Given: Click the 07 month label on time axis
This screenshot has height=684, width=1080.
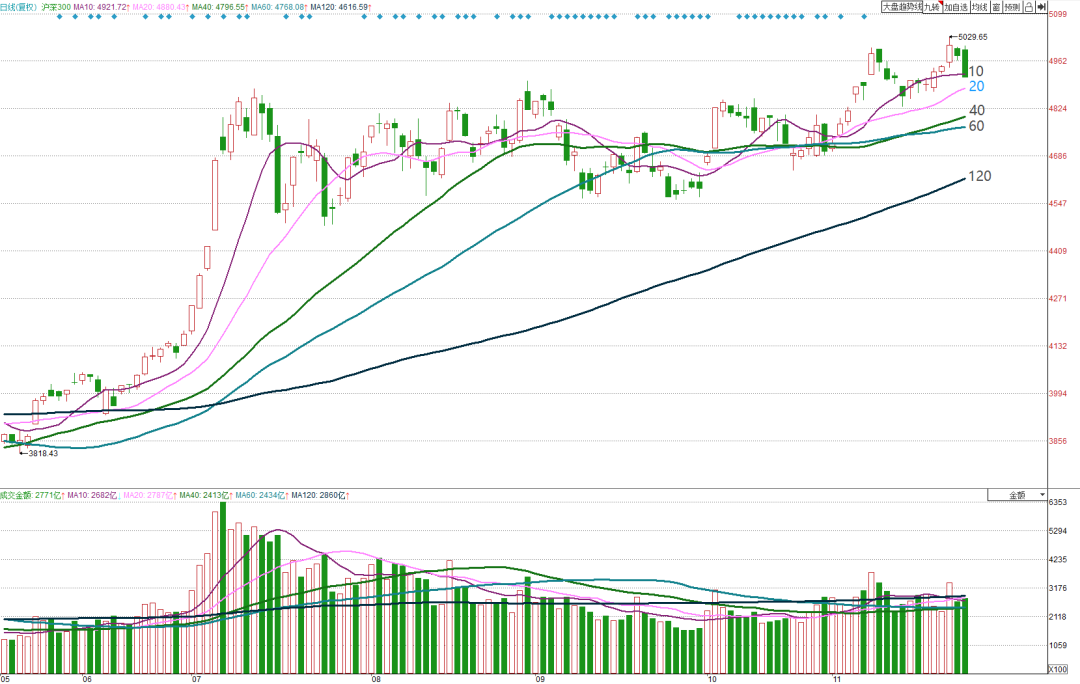Looking at the screenshot, I should (196, 679).
